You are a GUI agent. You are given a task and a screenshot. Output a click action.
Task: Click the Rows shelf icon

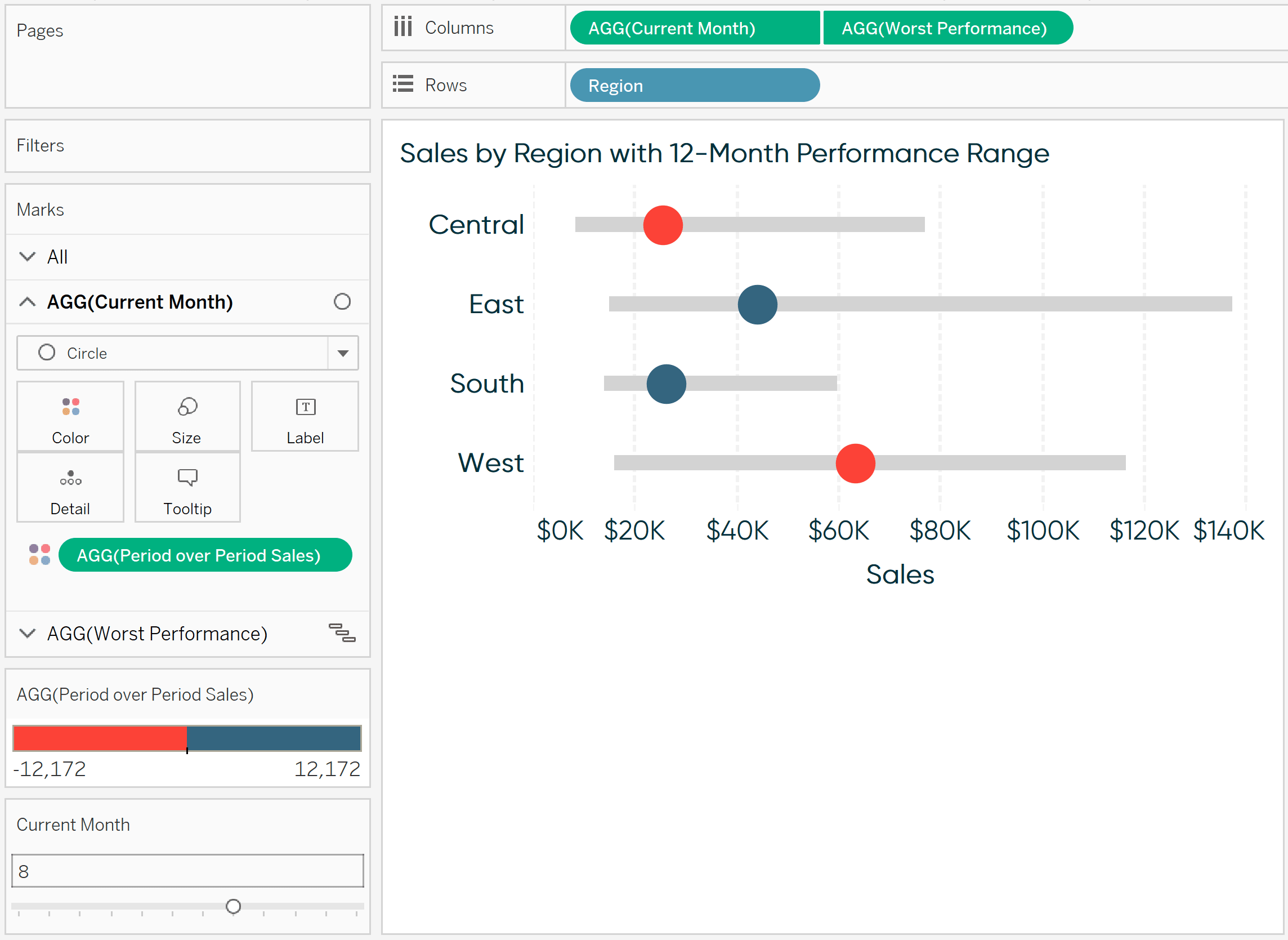coord(402,84)
